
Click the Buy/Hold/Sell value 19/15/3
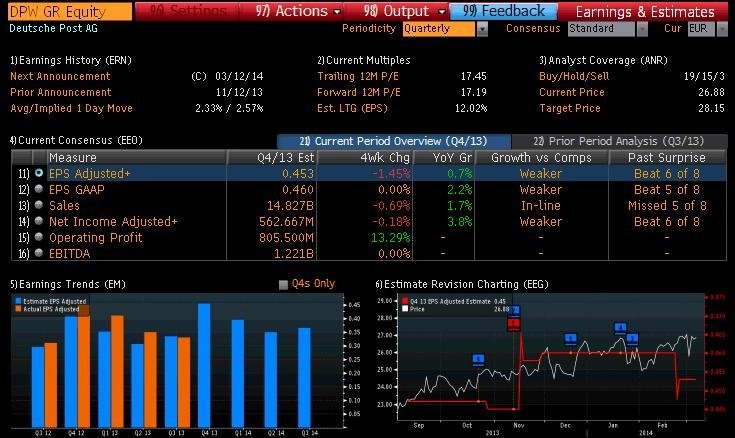coord(704,76)
